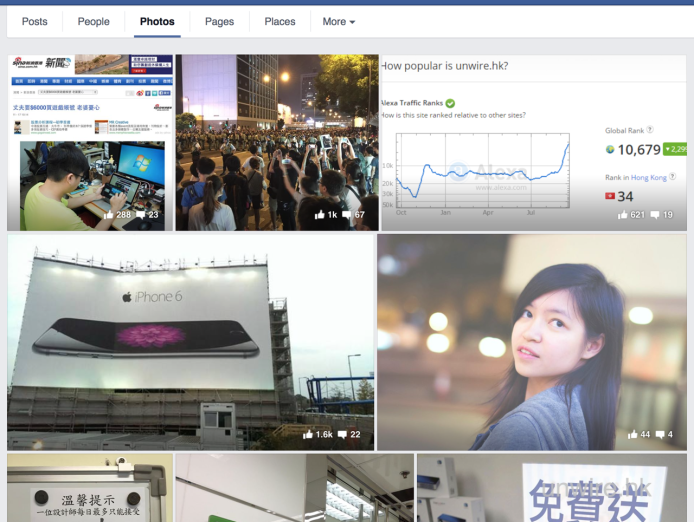The width and height of the screenshot is (694, 522).
Task: Click the like icon showing 621
Action: point(623,215)
